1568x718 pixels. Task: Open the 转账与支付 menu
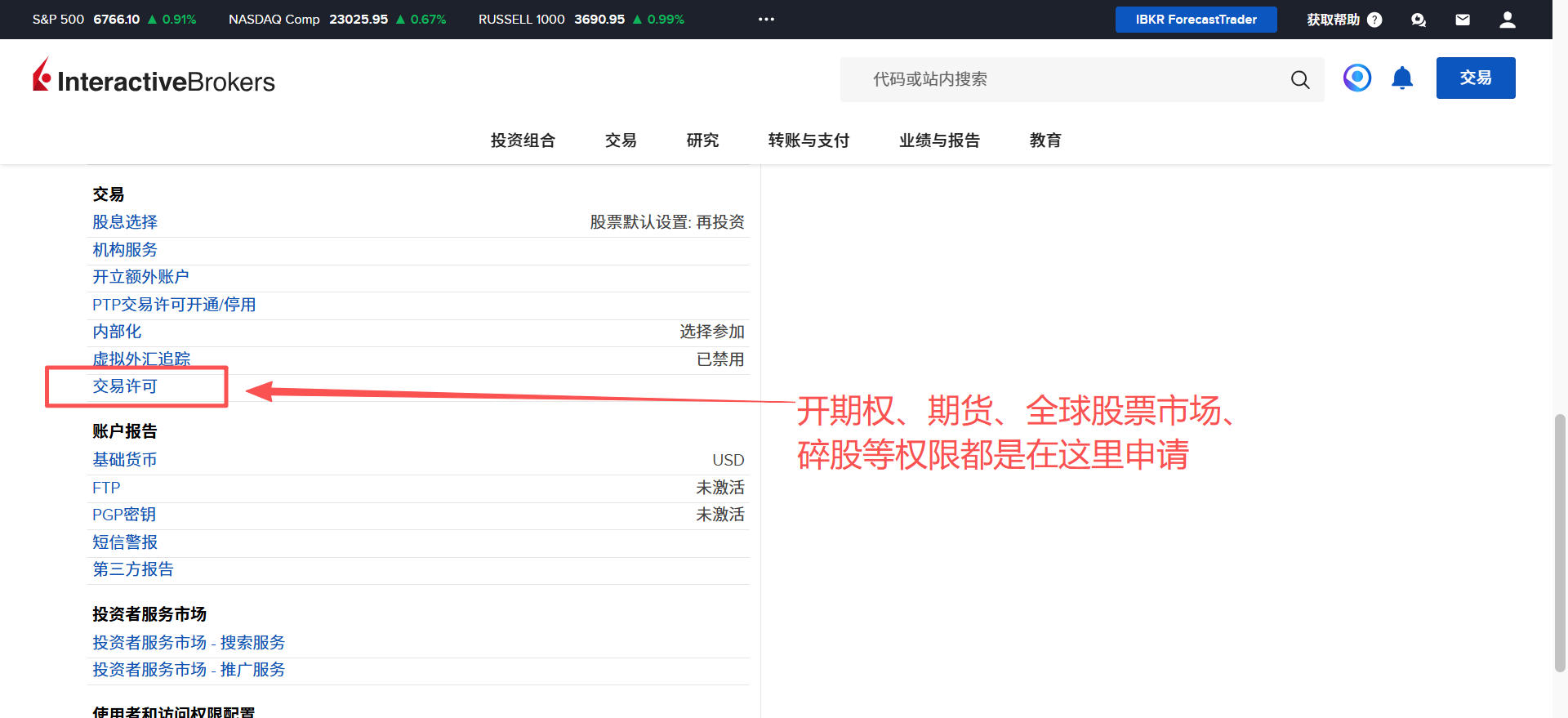click(808, 140)
